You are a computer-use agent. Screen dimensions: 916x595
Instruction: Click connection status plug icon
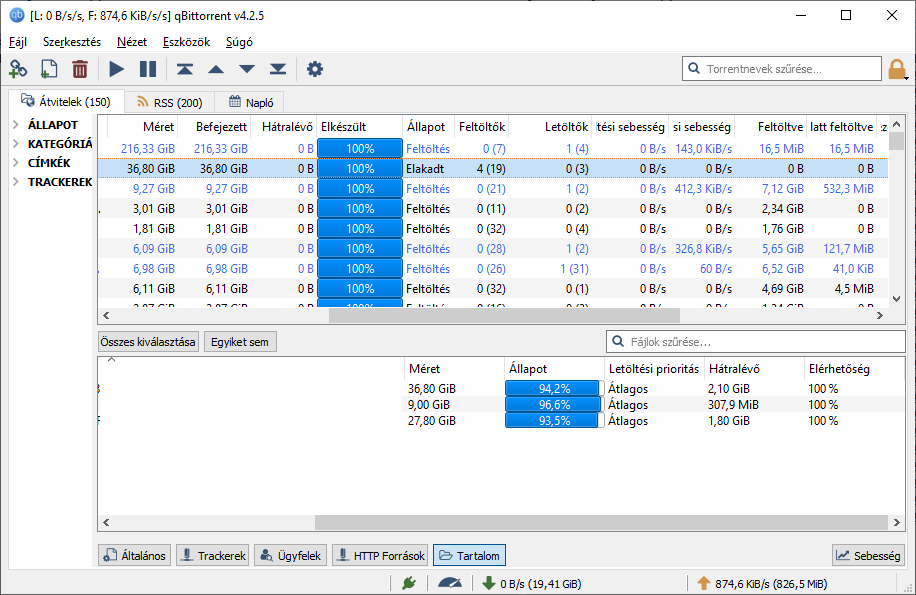click(x=409, y=583)
